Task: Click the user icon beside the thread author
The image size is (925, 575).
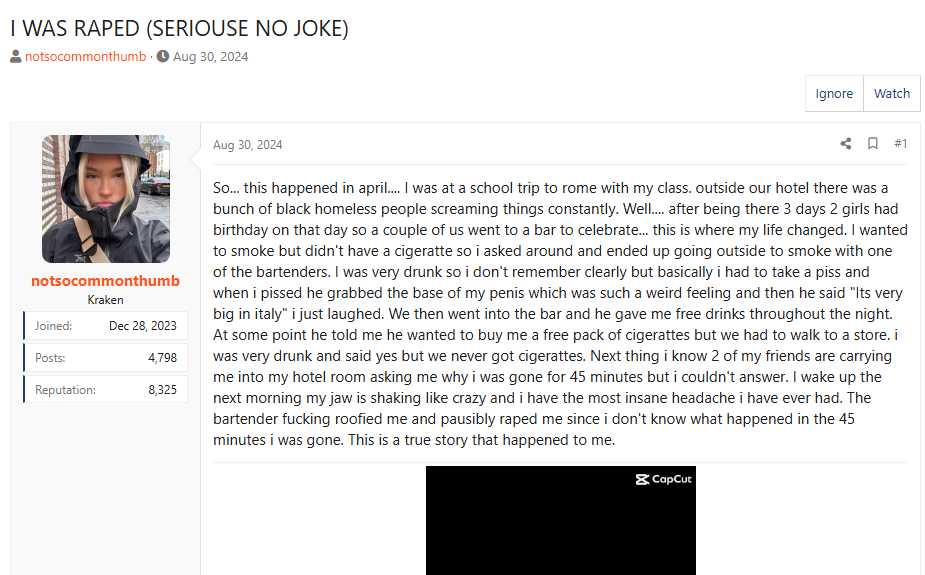Action: coord(16,56)
